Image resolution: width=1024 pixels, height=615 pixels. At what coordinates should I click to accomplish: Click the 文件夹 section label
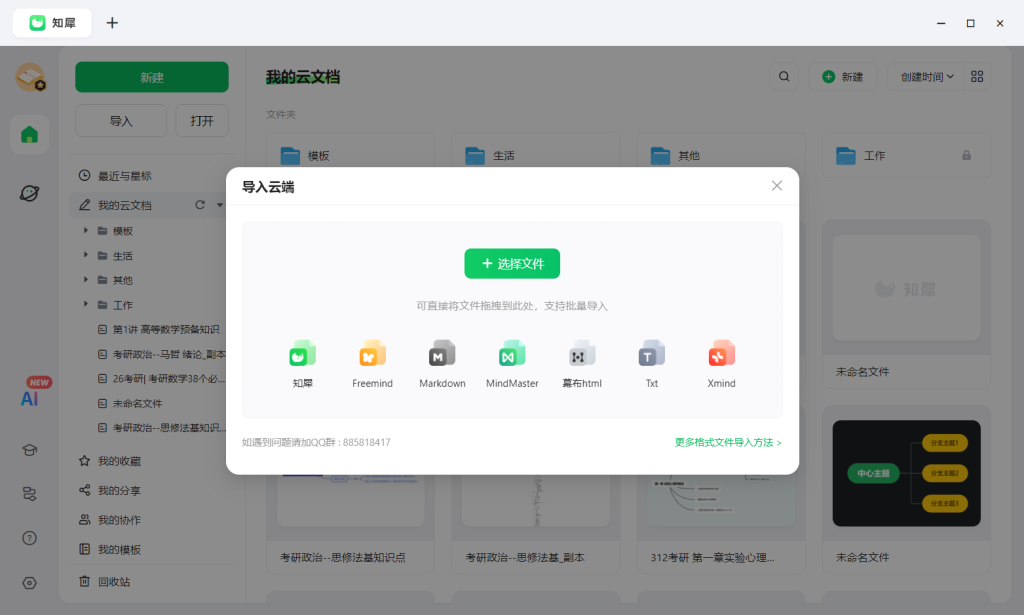coord(281,114)
